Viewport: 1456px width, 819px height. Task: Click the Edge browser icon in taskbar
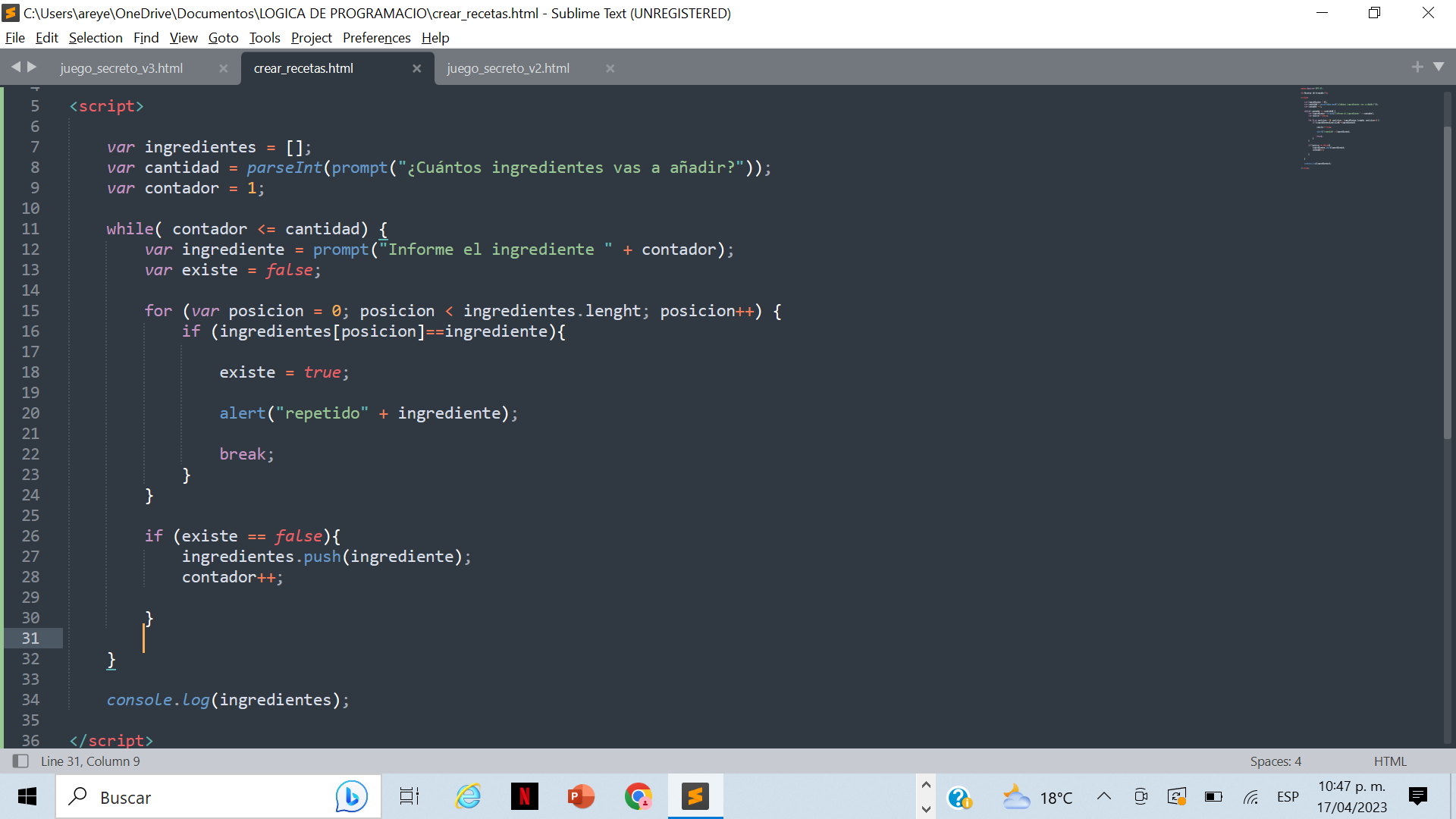click(467, 797)
